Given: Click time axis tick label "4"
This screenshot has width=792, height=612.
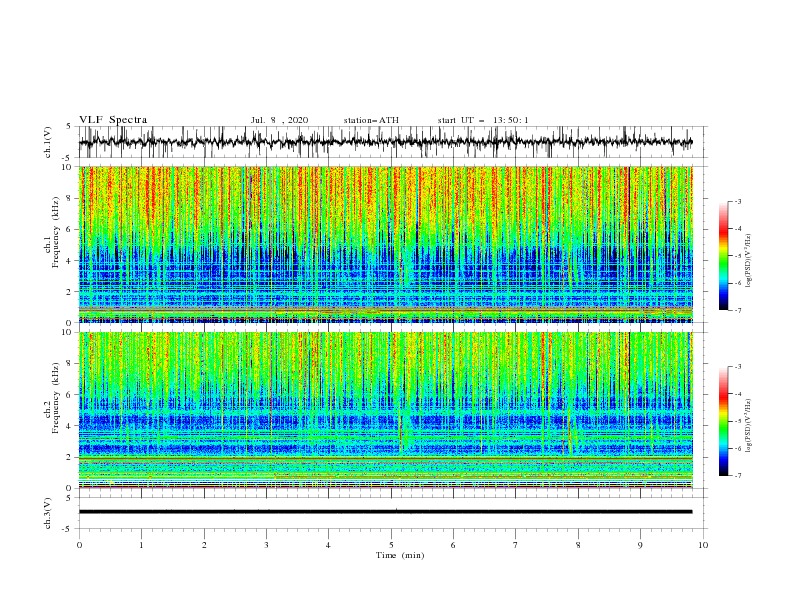Looking at the screenshot, I should (328, 545).
